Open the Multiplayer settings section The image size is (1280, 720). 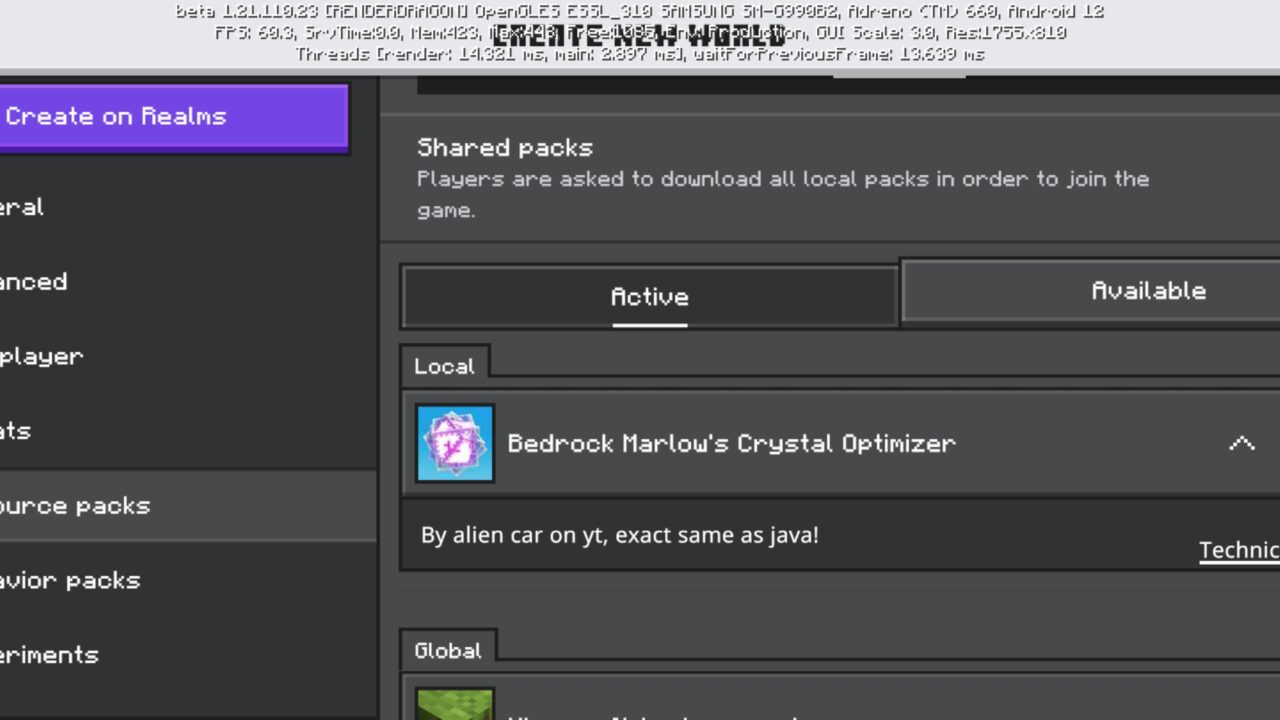[42, 356]
